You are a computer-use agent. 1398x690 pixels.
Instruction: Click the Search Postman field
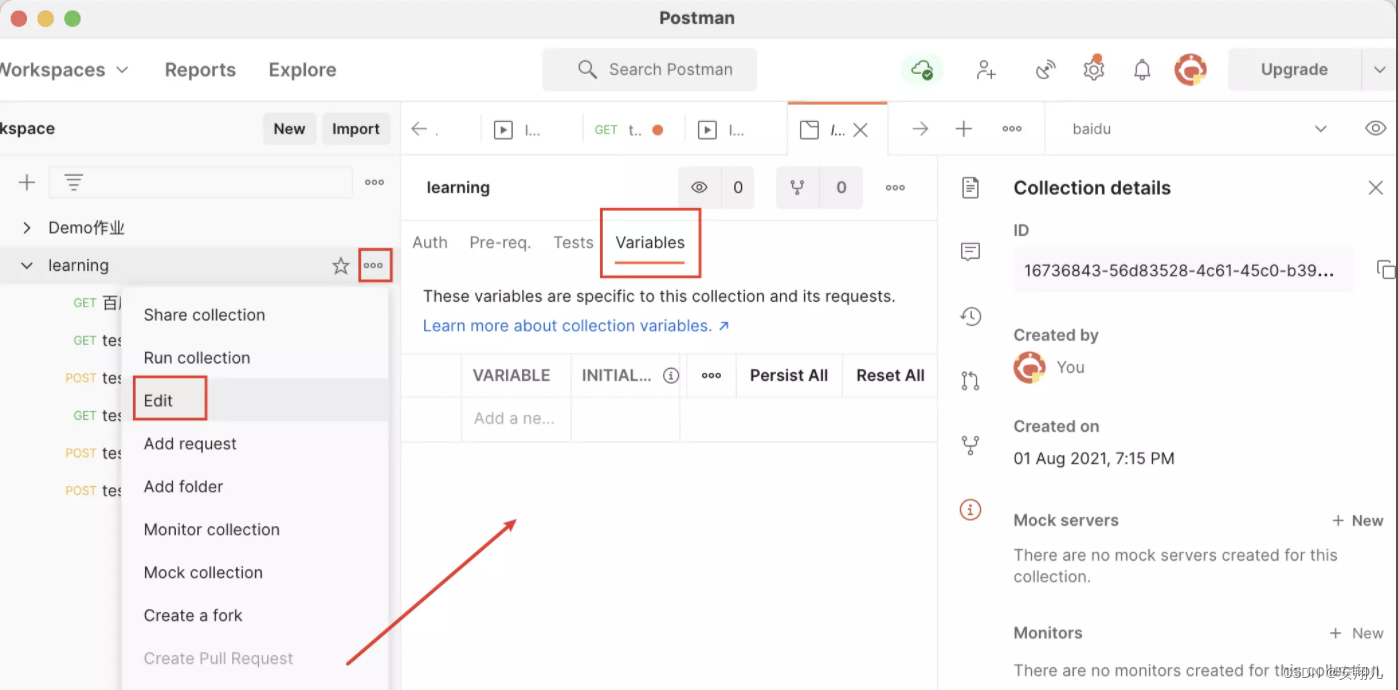pyautogui.click(x=649, y=70)
